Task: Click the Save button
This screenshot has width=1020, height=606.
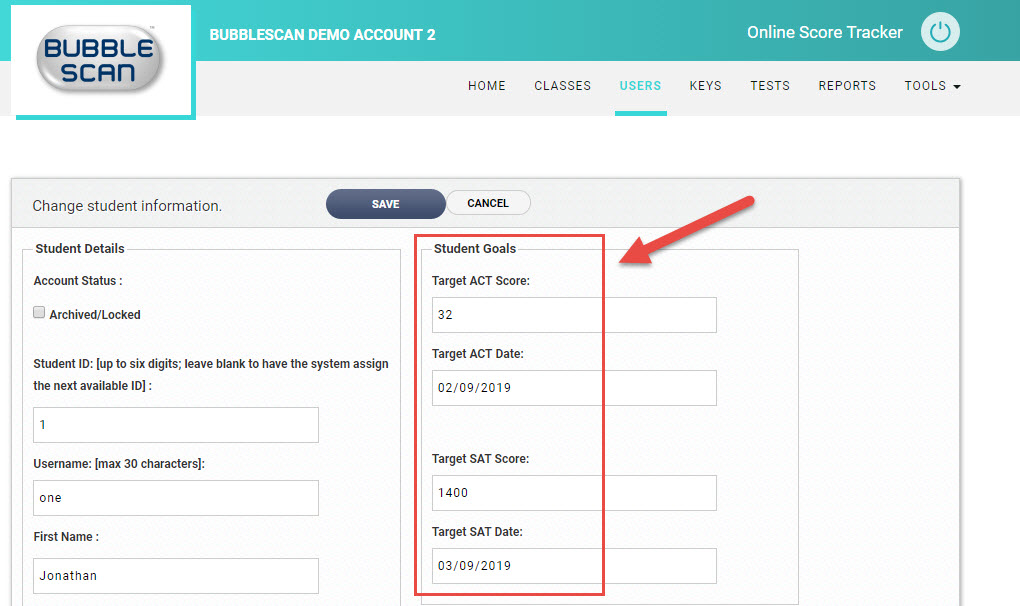Action: [386, 204]
